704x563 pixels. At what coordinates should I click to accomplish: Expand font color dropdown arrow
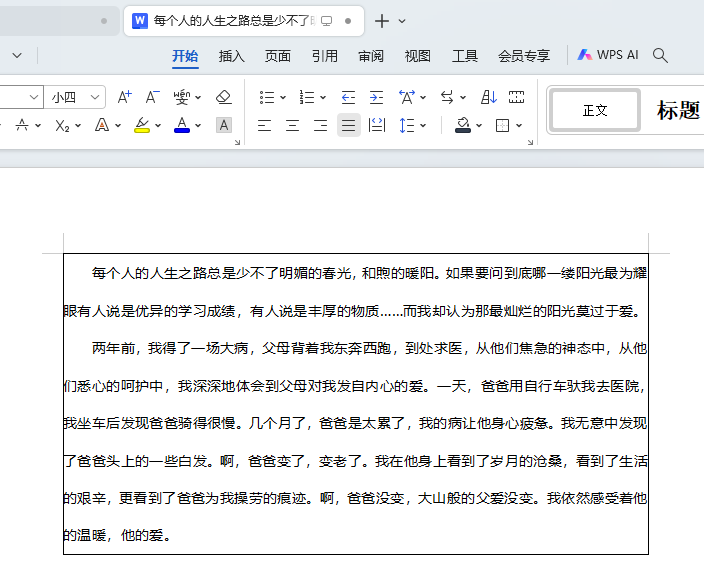(198, 126)
